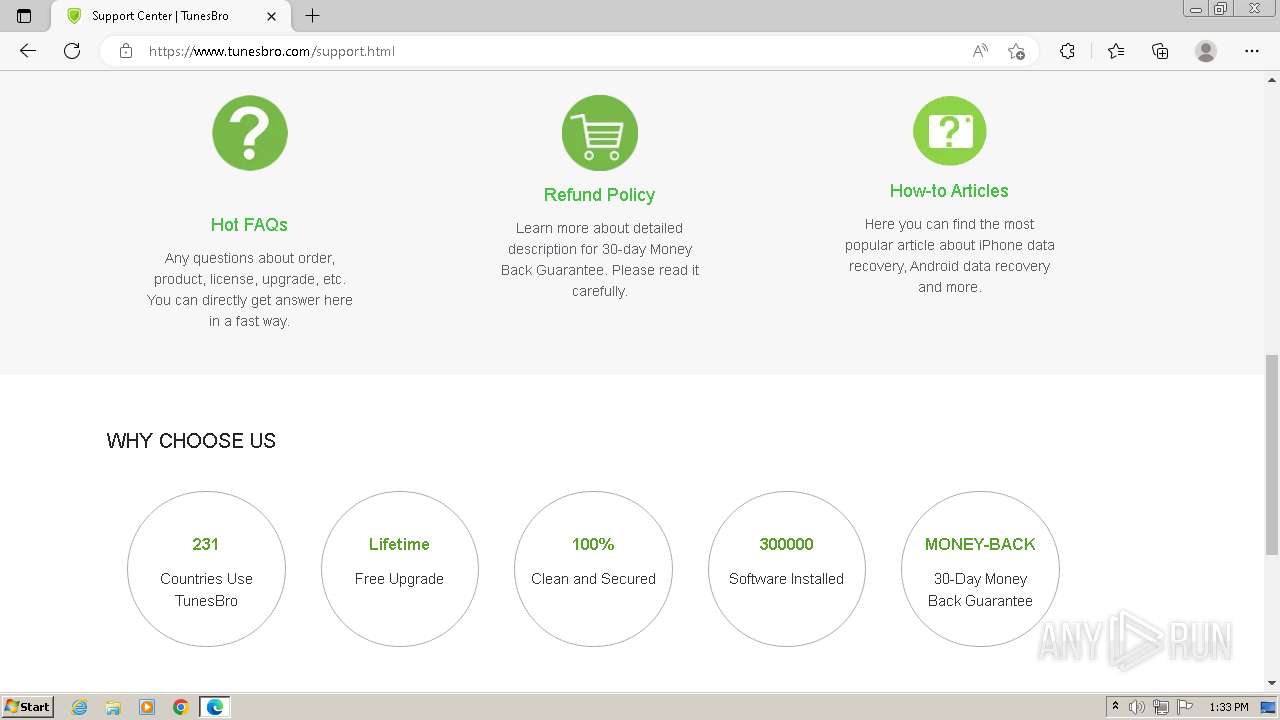Open Settings and more menu
This screenshot has height=720, width=1280.
(x=1252, y=51)
